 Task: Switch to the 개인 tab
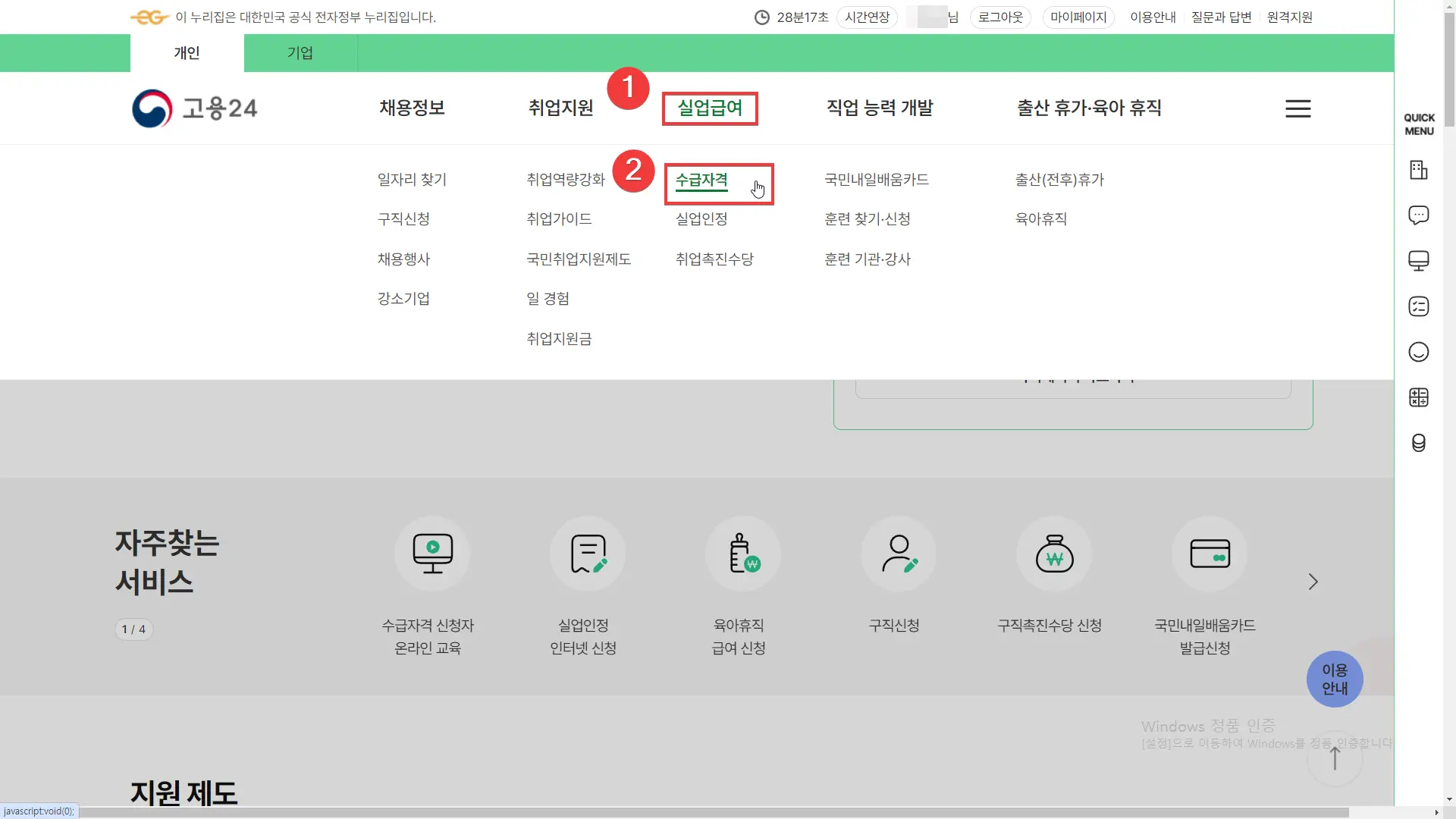coord(187,53)
